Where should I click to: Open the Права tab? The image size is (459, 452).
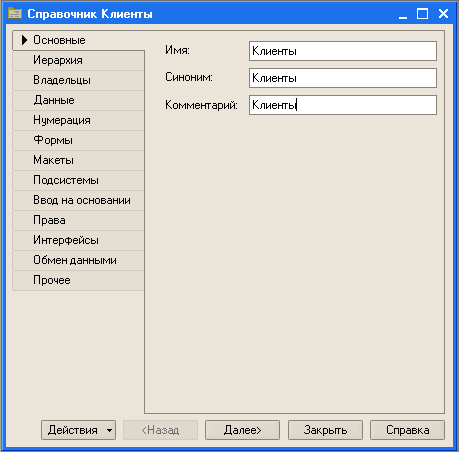tap(79, 220)
